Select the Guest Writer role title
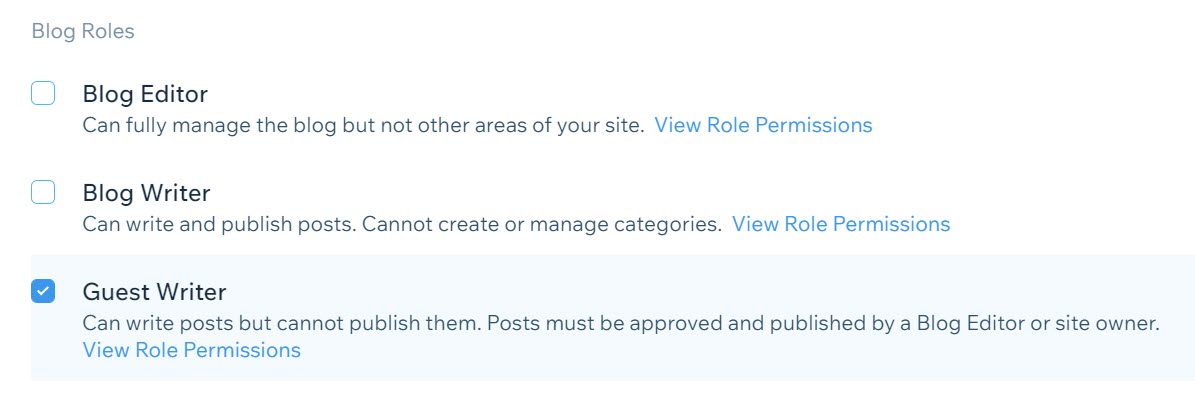The width and height of the screenshot is (1195, 395). (155, 291)
